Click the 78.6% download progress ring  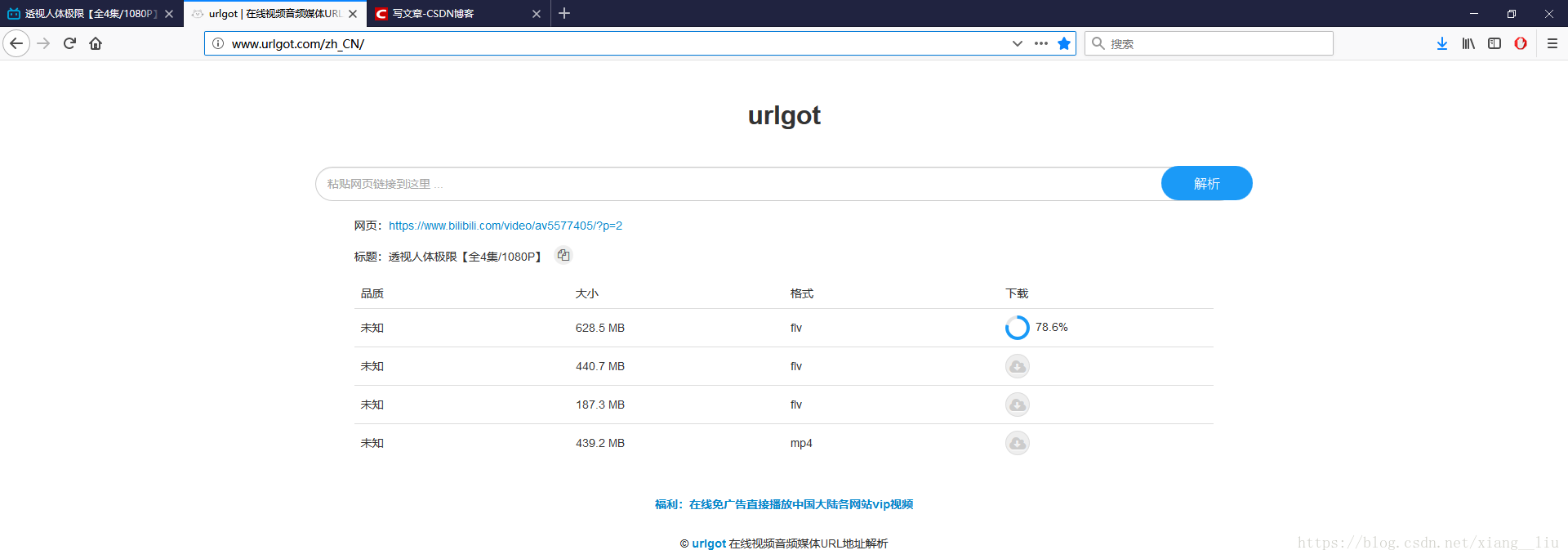(1018, 328)
